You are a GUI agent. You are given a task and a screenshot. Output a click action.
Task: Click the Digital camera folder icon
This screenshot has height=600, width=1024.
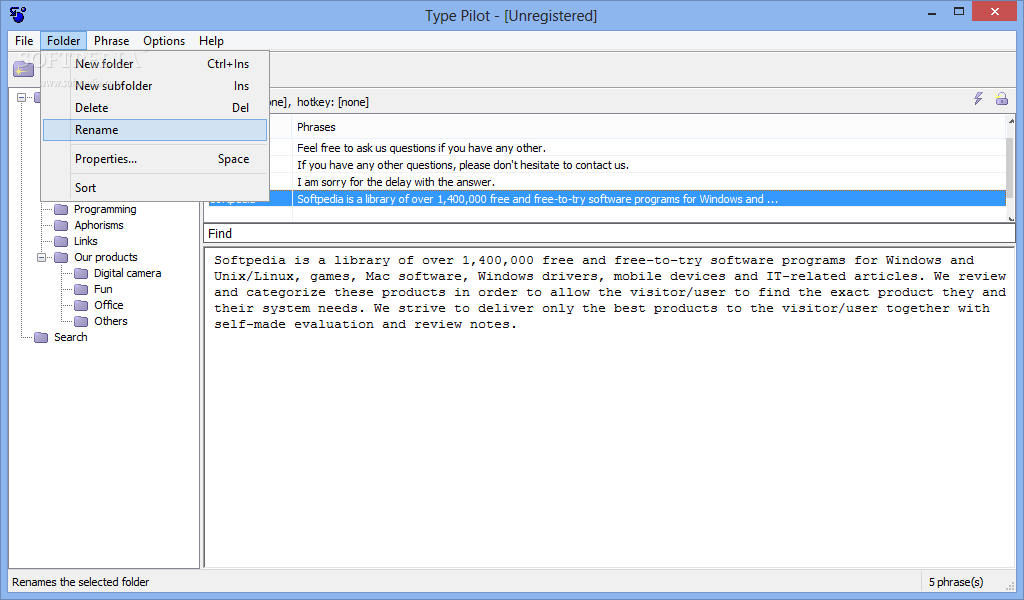[x=81, y=273]
